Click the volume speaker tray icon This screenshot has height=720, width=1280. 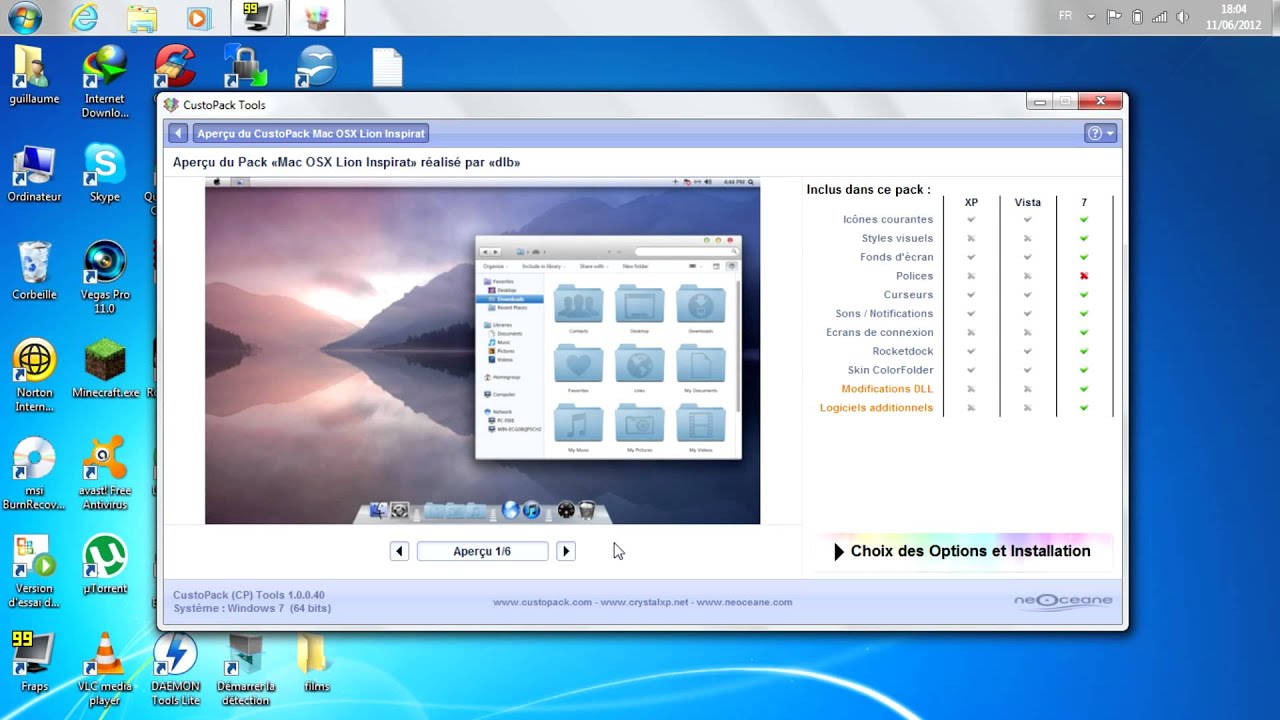click(1183, 17)
